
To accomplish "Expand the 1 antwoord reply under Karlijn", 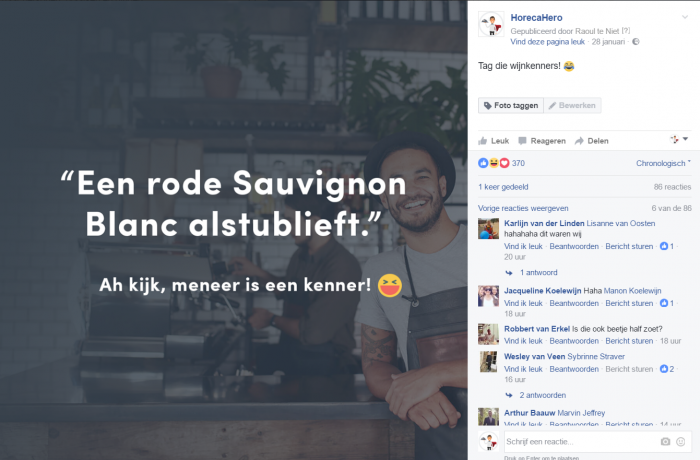I will (531, 272).
